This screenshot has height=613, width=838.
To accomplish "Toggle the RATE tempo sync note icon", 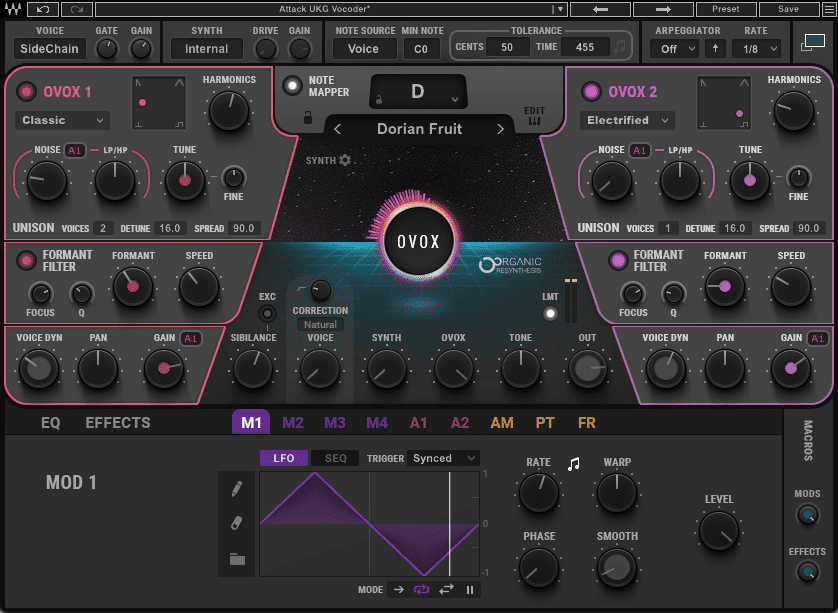I will pyautogui.click(x=573, y=464).
